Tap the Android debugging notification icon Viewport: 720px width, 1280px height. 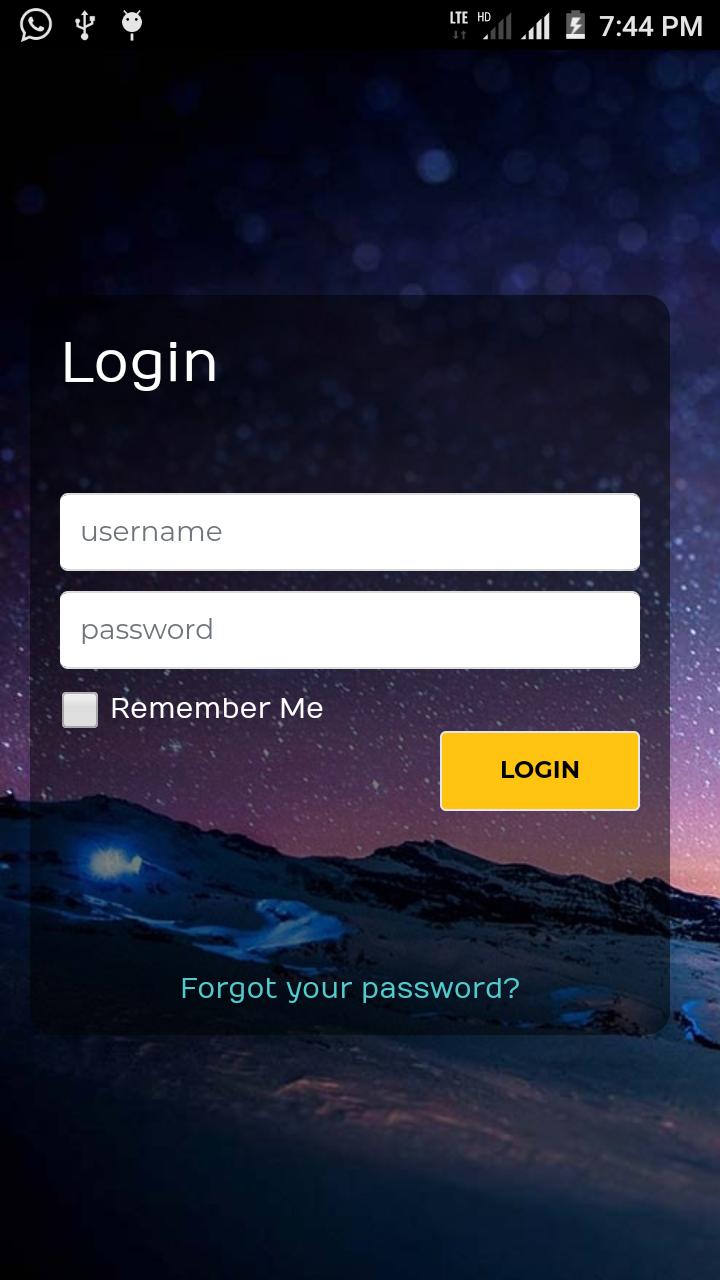(x=131, y=24)
